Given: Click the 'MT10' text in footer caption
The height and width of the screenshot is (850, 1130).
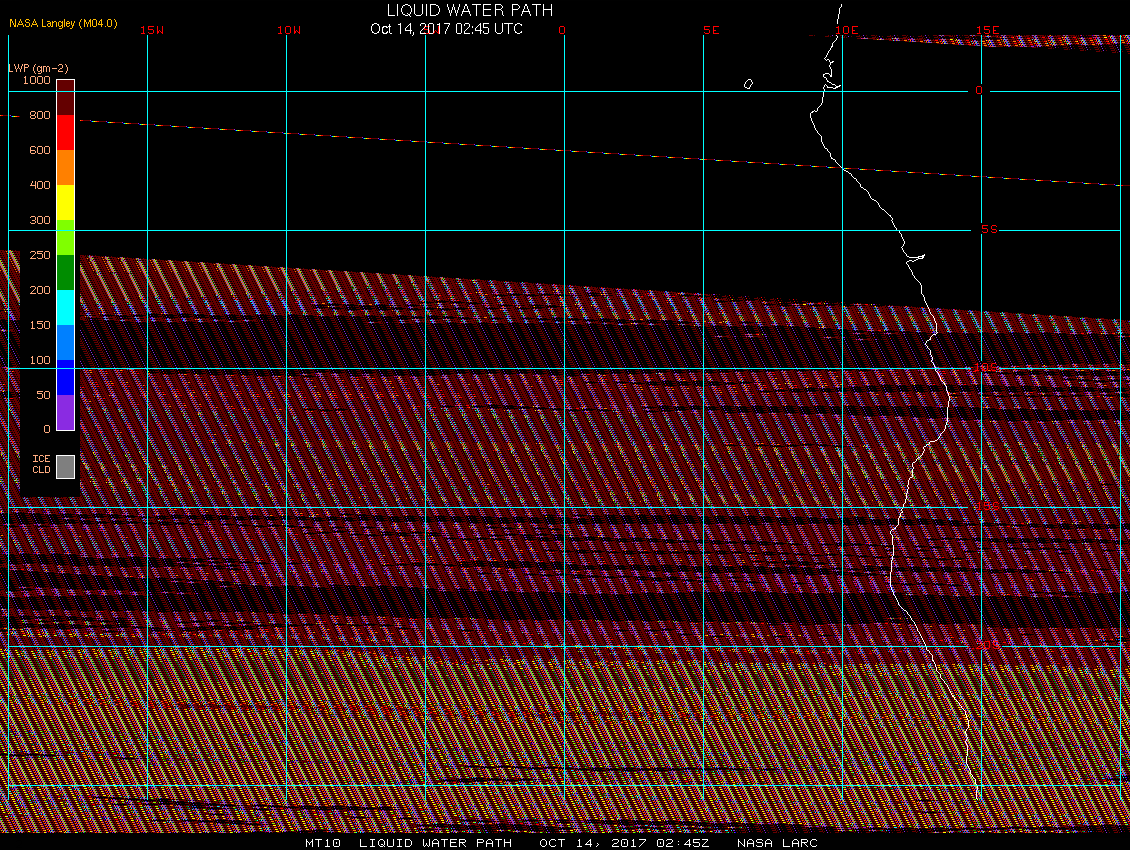Looking at the screenshot, I should click(322, 843).
